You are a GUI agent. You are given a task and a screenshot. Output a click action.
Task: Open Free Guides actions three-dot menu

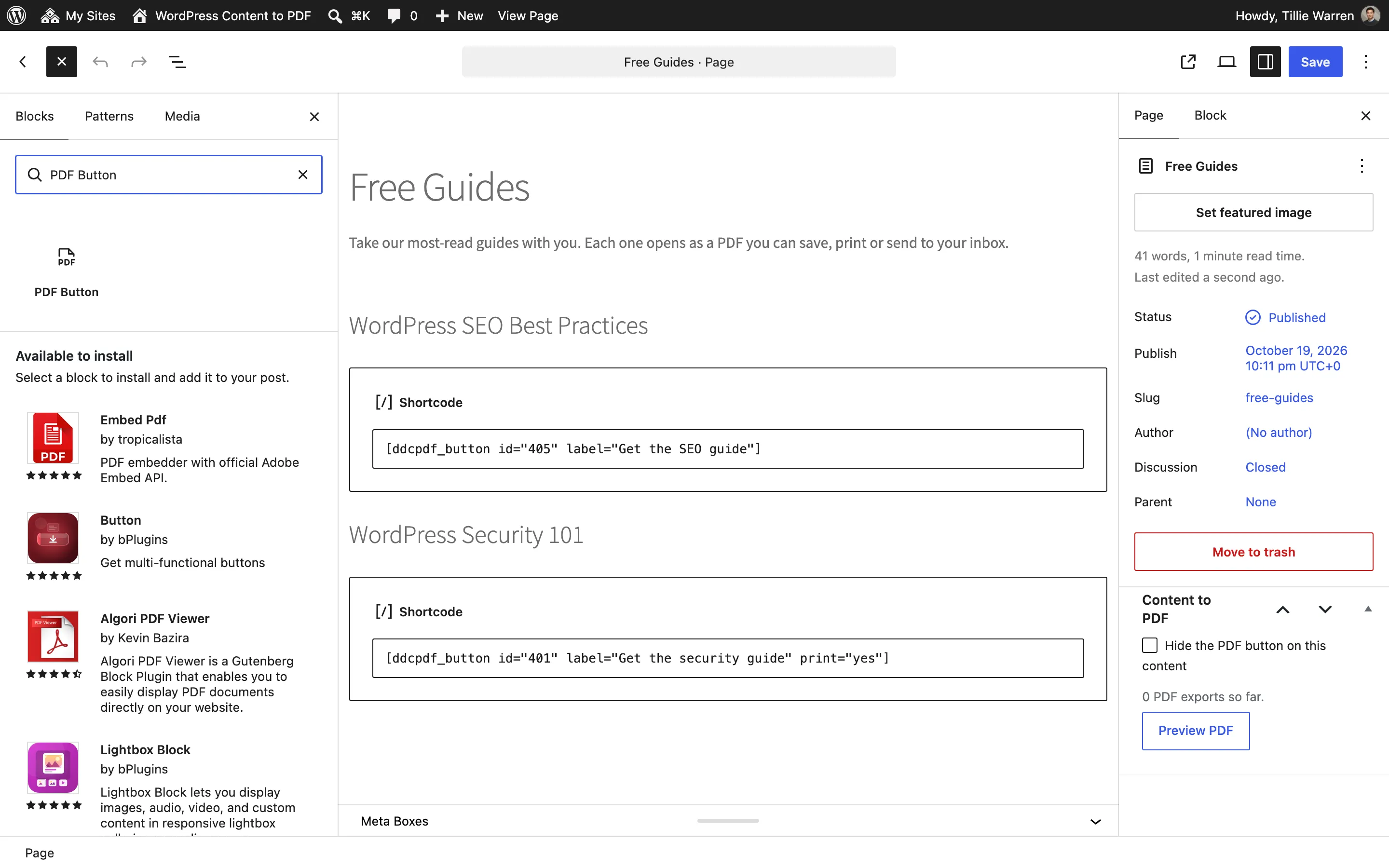click(1362, 166)
